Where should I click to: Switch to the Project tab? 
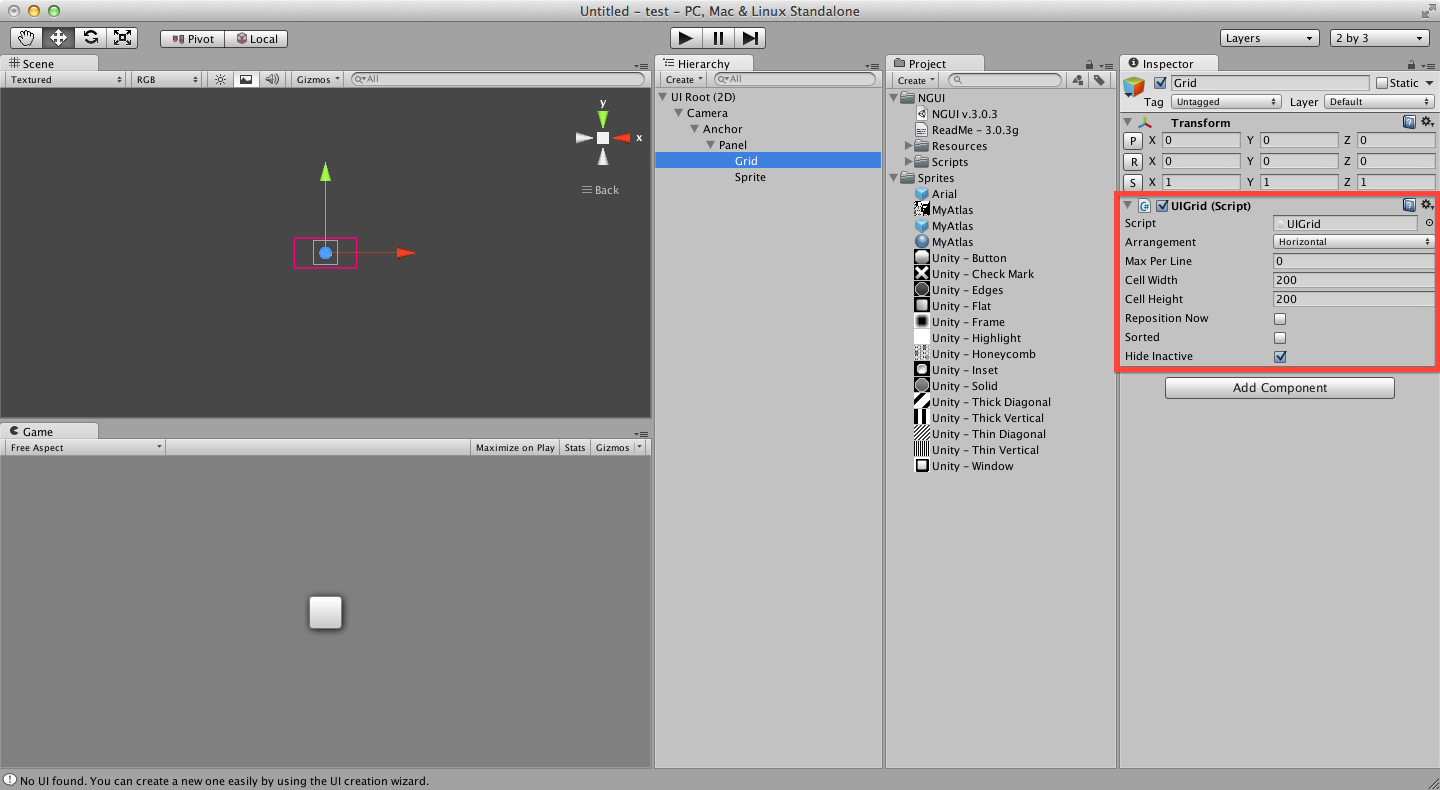[928, 62]
